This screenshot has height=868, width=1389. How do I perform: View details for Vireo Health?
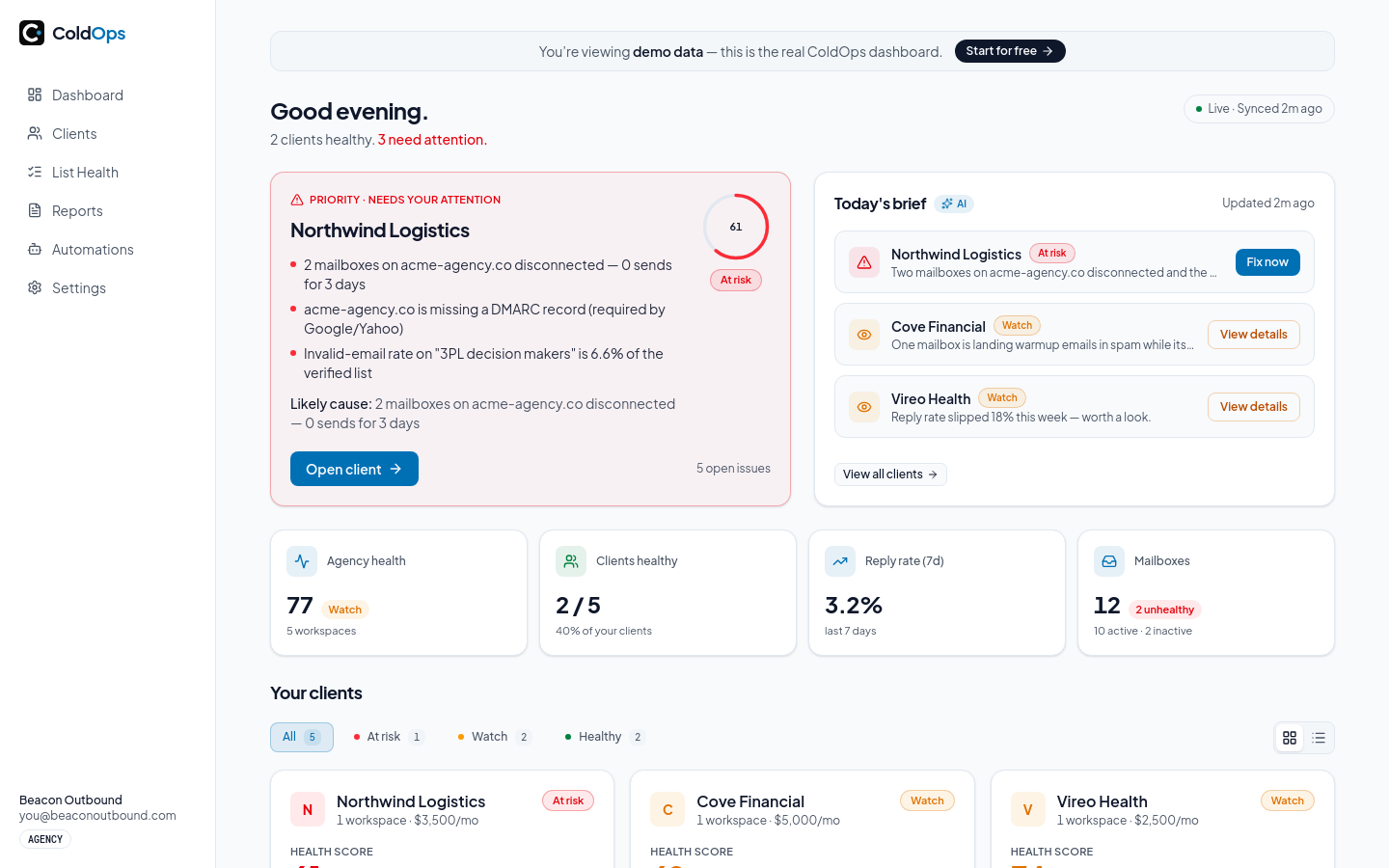1253,407
